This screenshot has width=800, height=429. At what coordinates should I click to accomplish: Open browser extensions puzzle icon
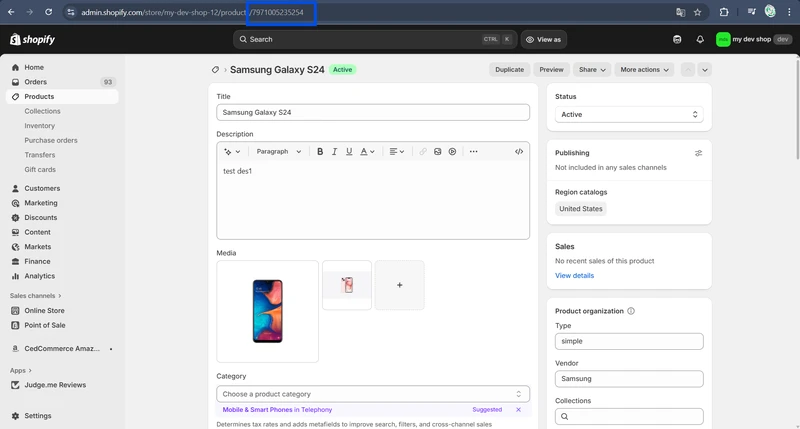[723, 12]
